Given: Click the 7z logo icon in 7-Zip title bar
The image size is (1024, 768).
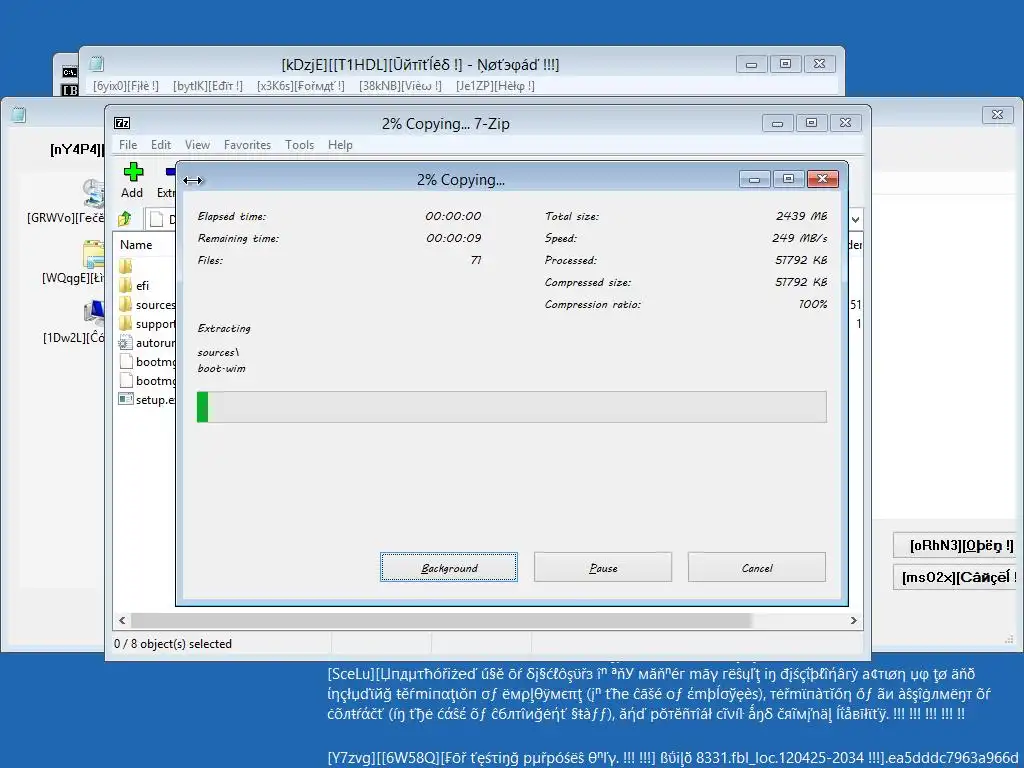Looking at the screenshot, I should (x=122, y=123).
